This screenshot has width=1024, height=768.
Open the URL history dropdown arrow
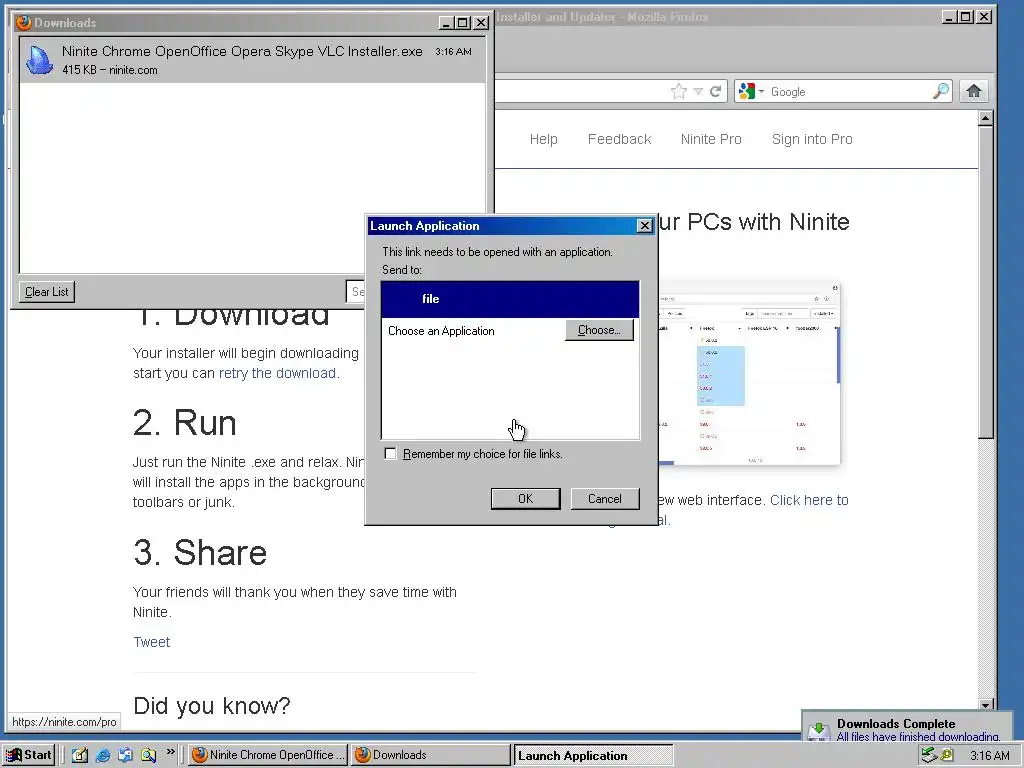698,91
